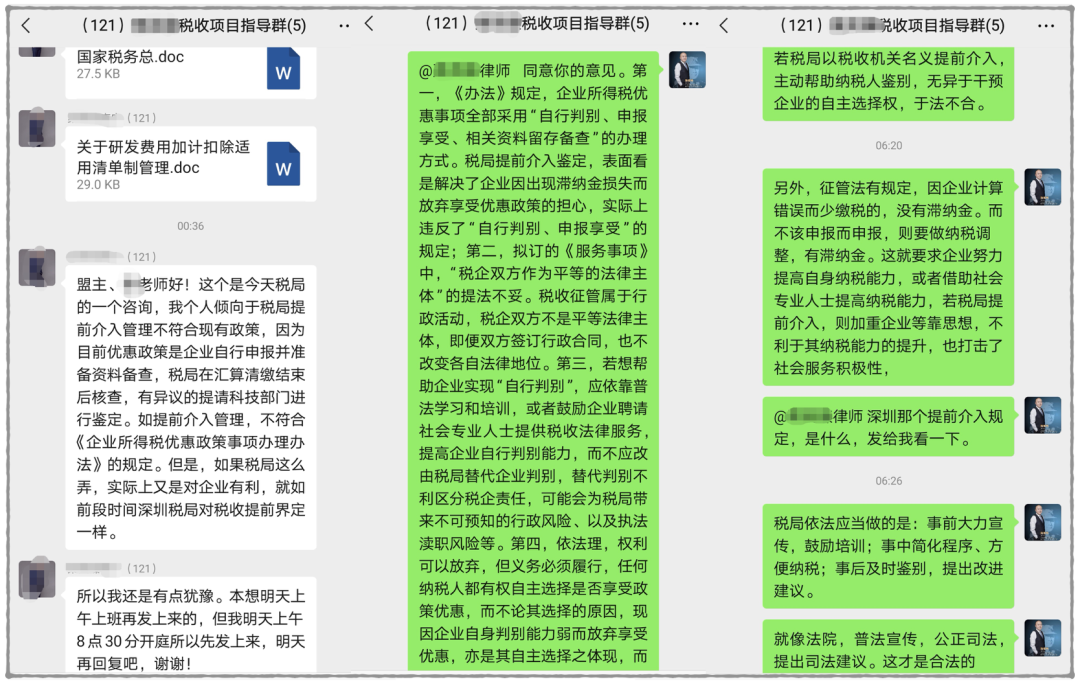Open more options in left chat header
The image size is (1080, 684).
point(344,25)
